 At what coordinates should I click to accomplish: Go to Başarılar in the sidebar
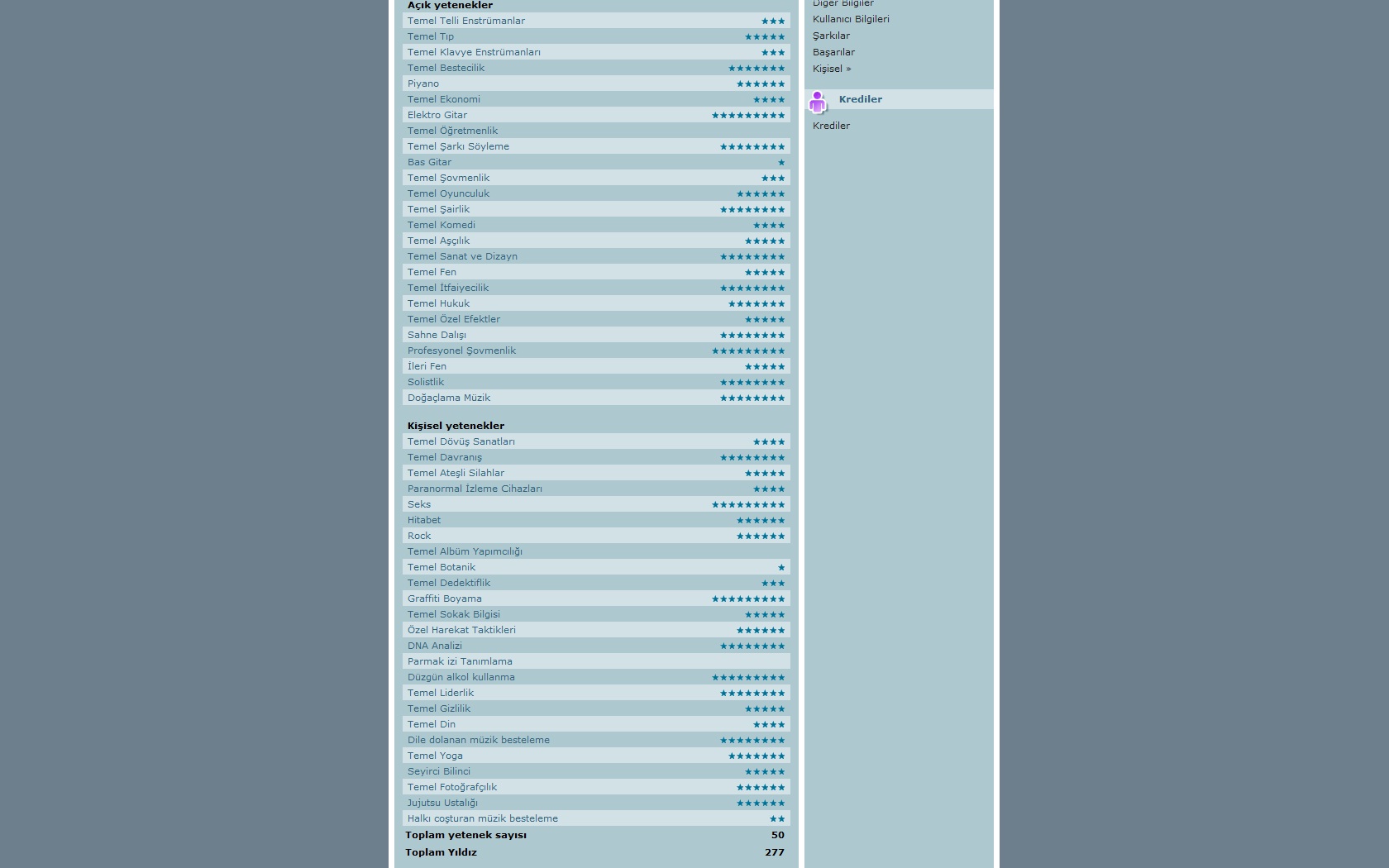tap(833, 52)
